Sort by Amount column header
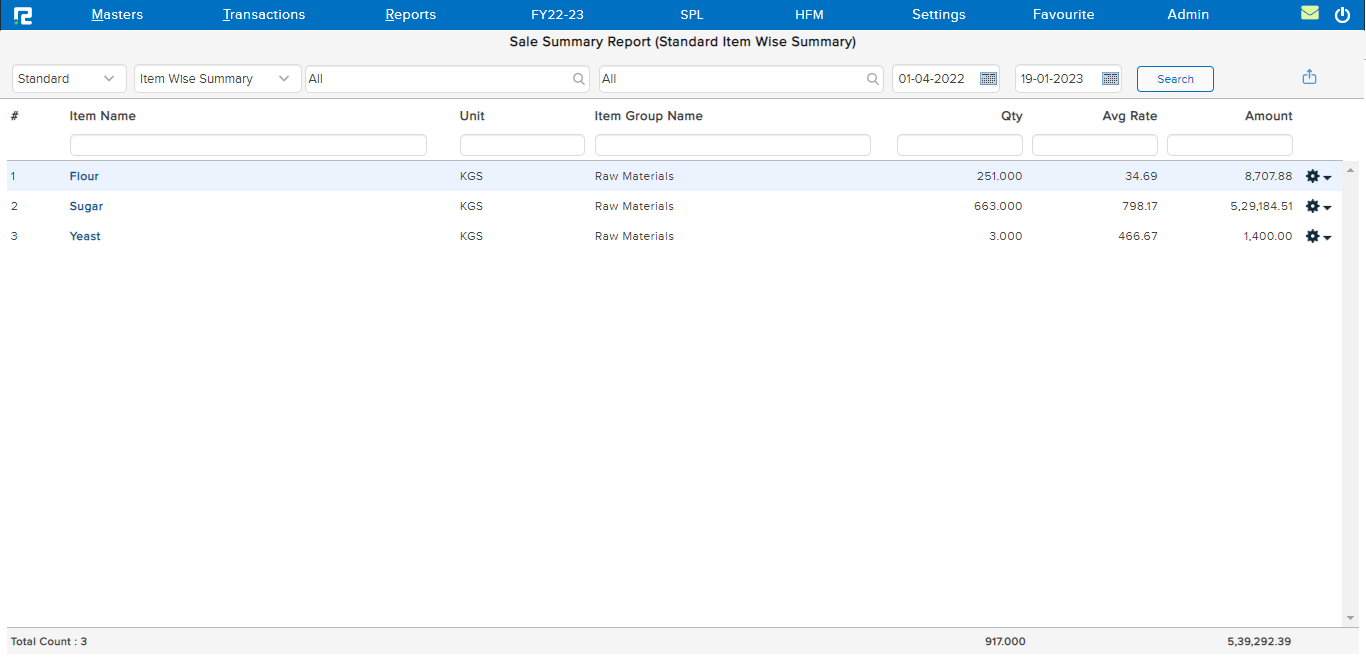This screenshot has width=1366, height=657. coord(1268,116)
